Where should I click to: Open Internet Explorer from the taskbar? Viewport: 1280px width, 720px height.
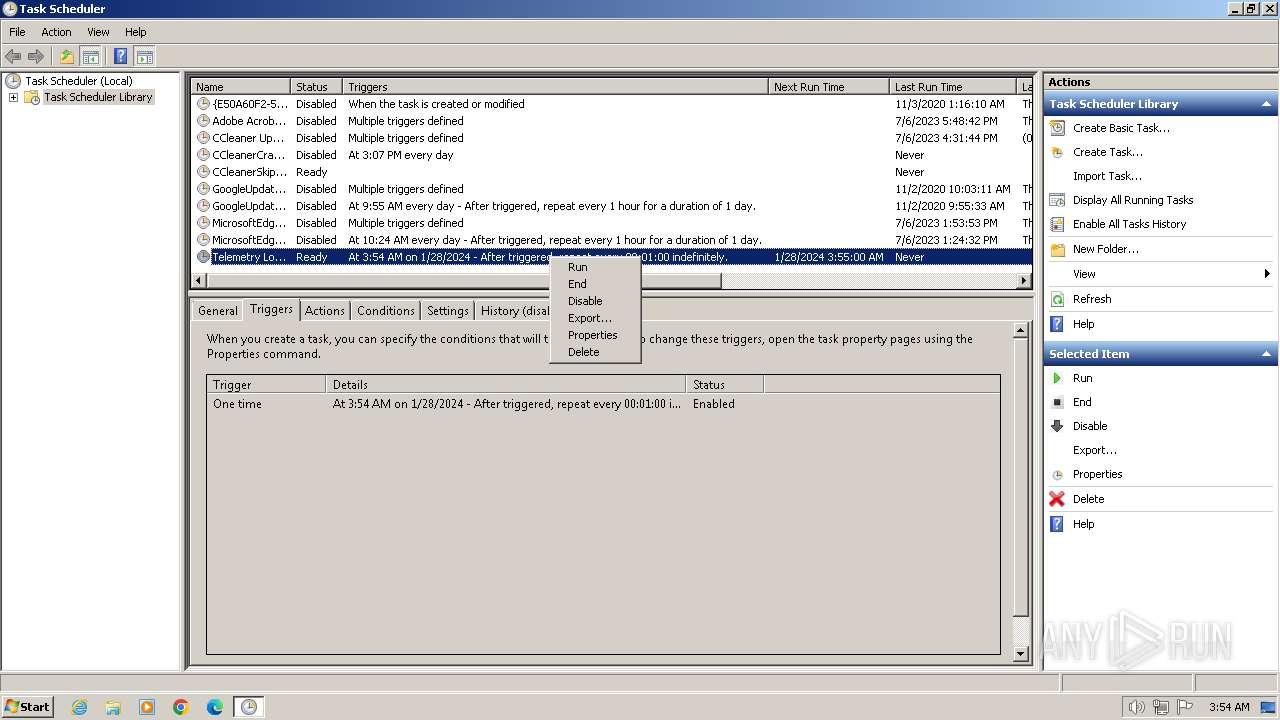pos(80,707)
